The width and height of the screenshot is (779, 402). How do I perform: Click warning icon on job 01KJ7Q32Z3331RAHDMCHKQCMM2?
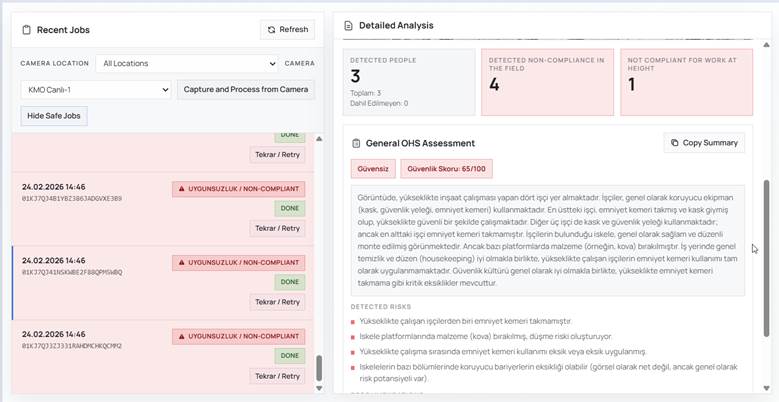(x=181, y=336)
